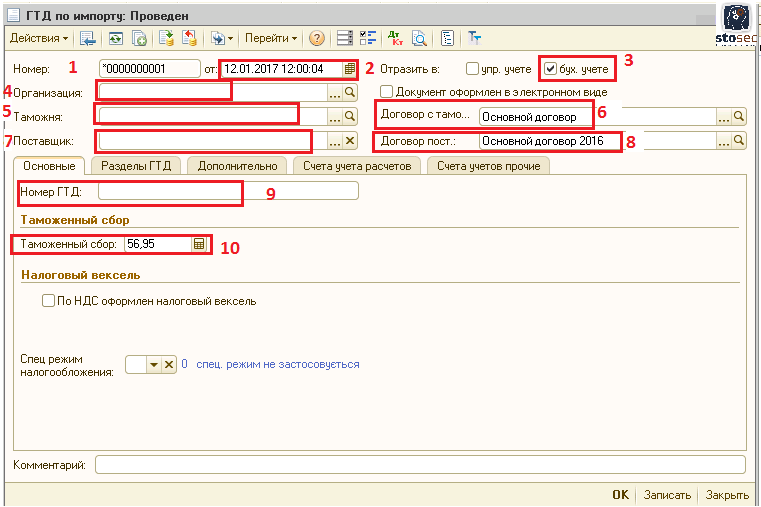Toggle the бух. учете checkbox
Screen dimensions: 761x507
pos(550,69)
